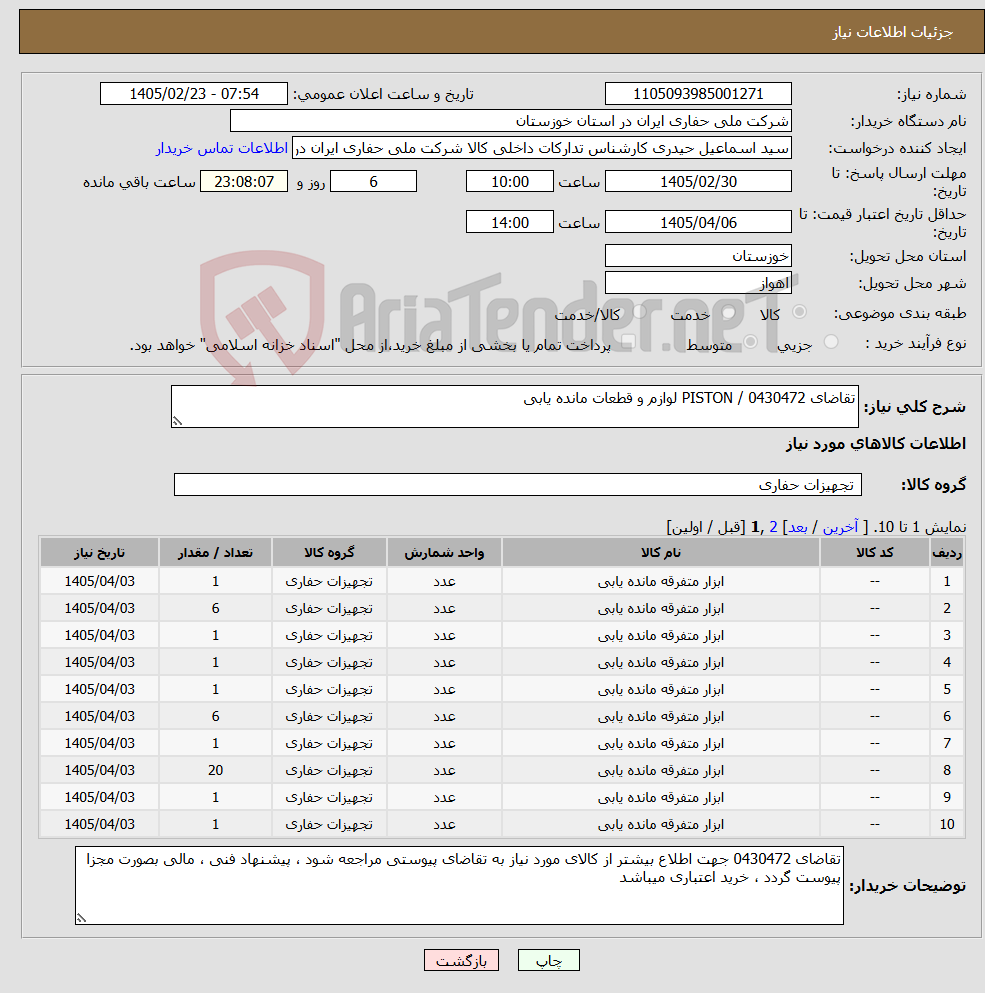Click unit عدد in row 7
This screenshot has width=985, height=993.
[x=444, y=743]
